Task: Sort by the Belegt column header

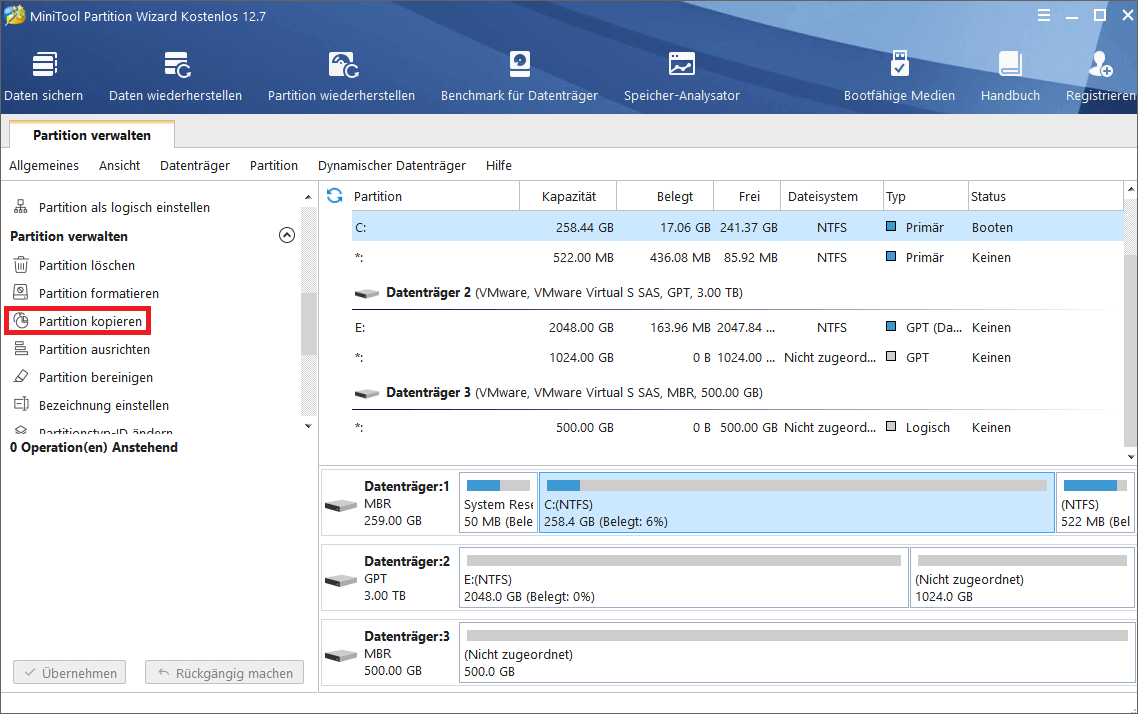Action: tap(666, 196)
